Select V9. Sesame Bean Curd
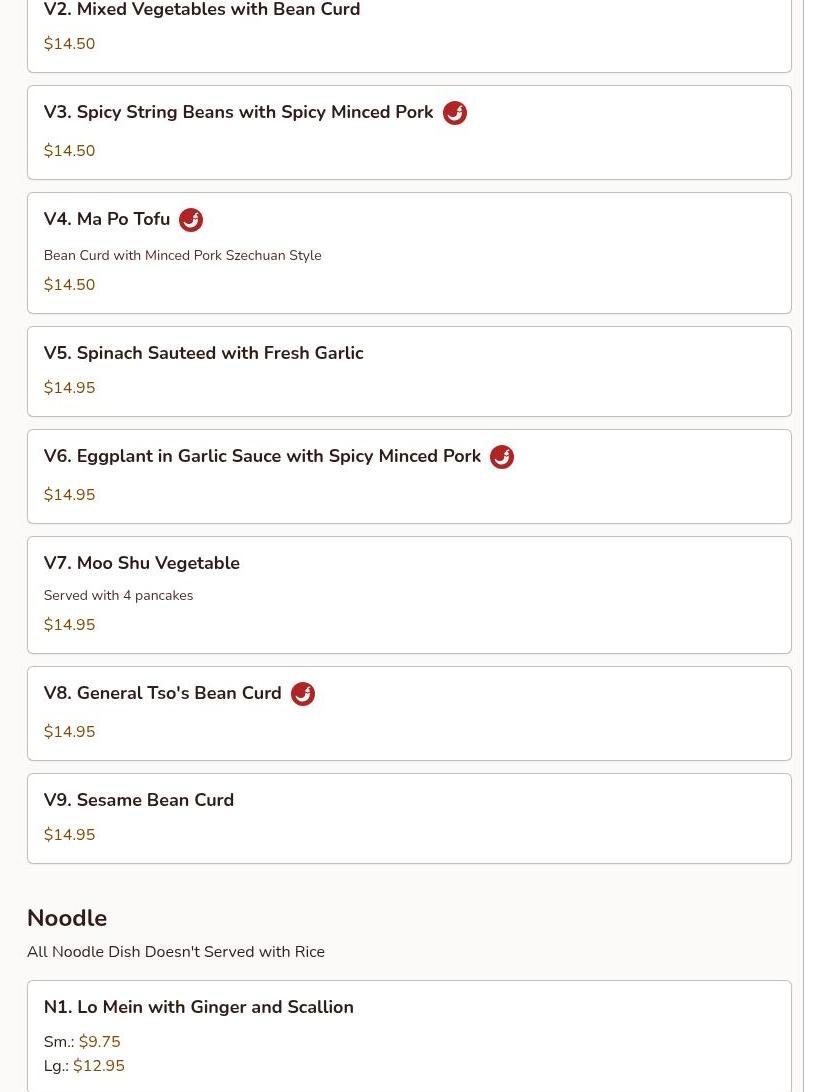824x1092 pixels. pos(138,800)
